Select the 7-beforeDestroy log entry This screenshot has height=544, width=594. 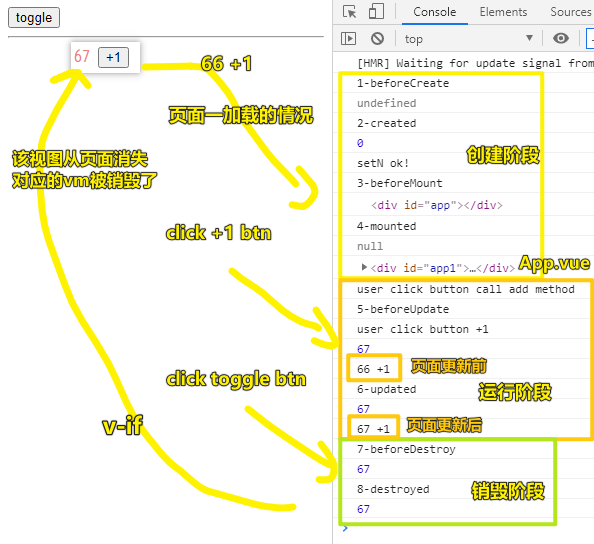pos(406,449)
